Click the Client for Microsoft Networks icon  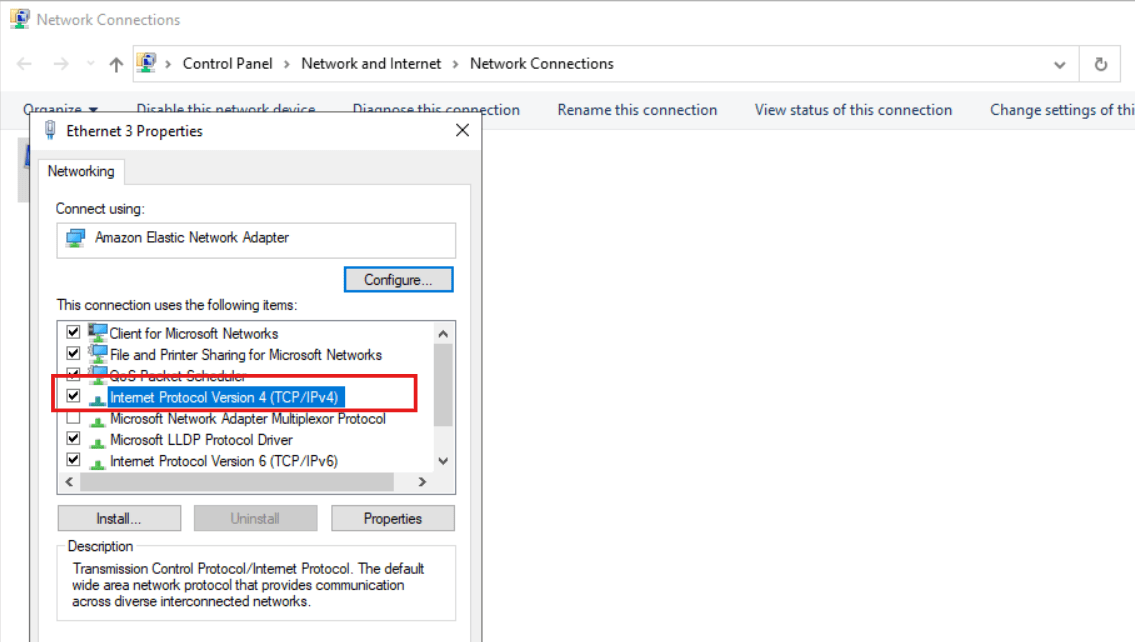(97, 332)
